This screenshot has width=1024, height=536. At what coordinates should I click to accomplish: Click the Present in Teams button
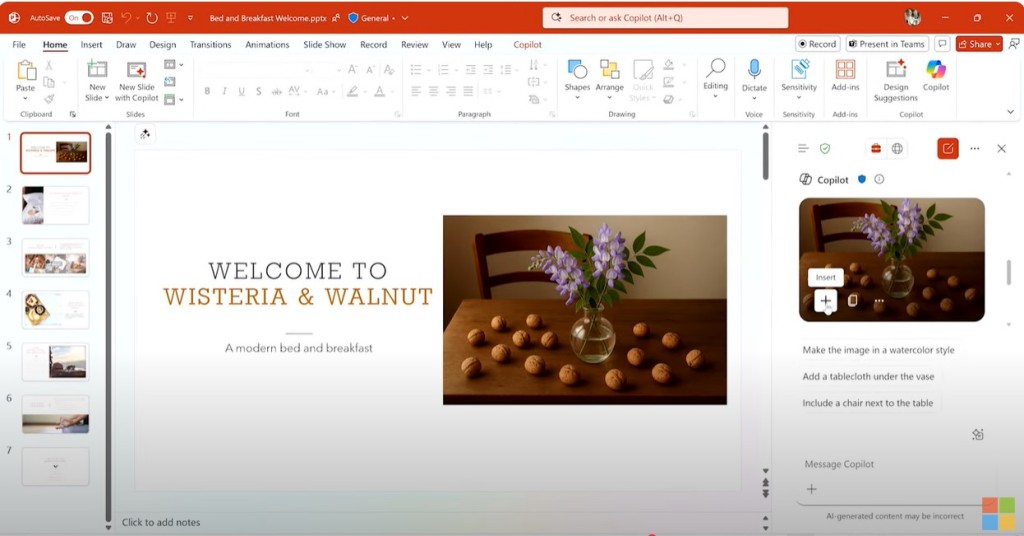tap(886, 44)
